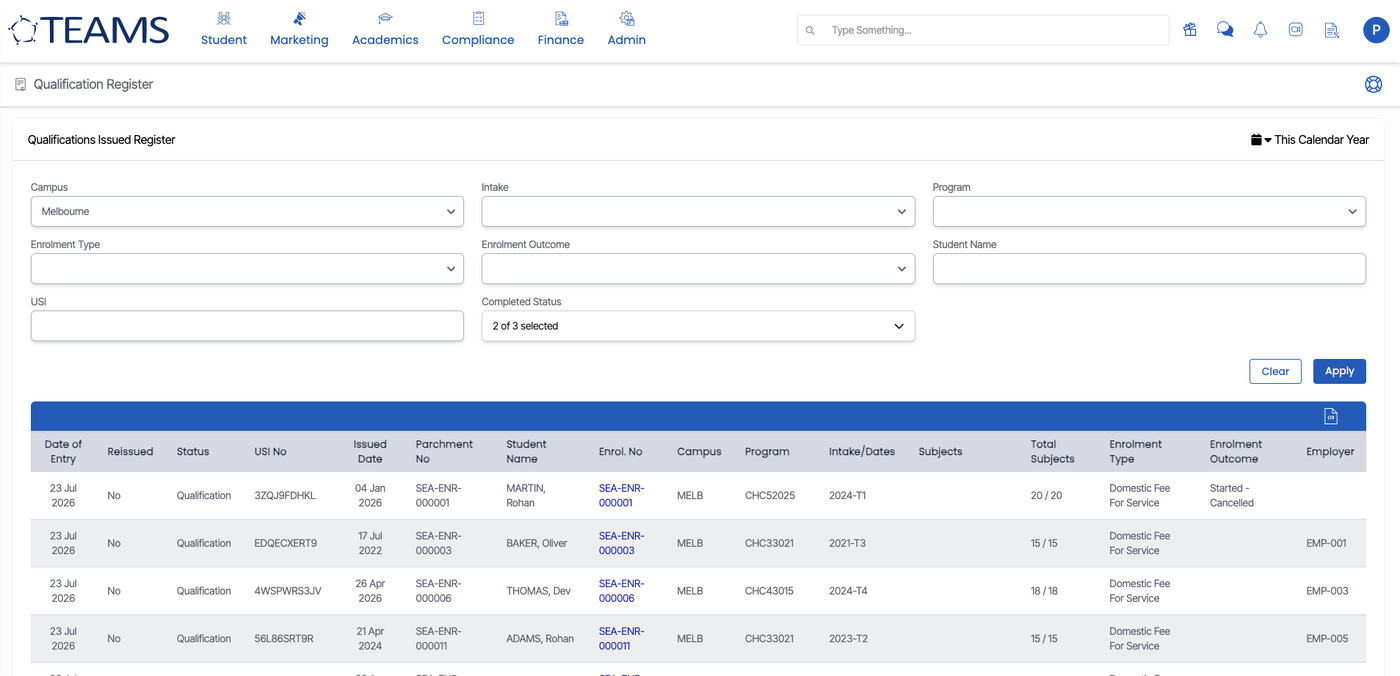Viewport: 1400px width, 676px height.
Task: Open enrolment link SEA-ENR-000006
Action: [x=622, y=591]
